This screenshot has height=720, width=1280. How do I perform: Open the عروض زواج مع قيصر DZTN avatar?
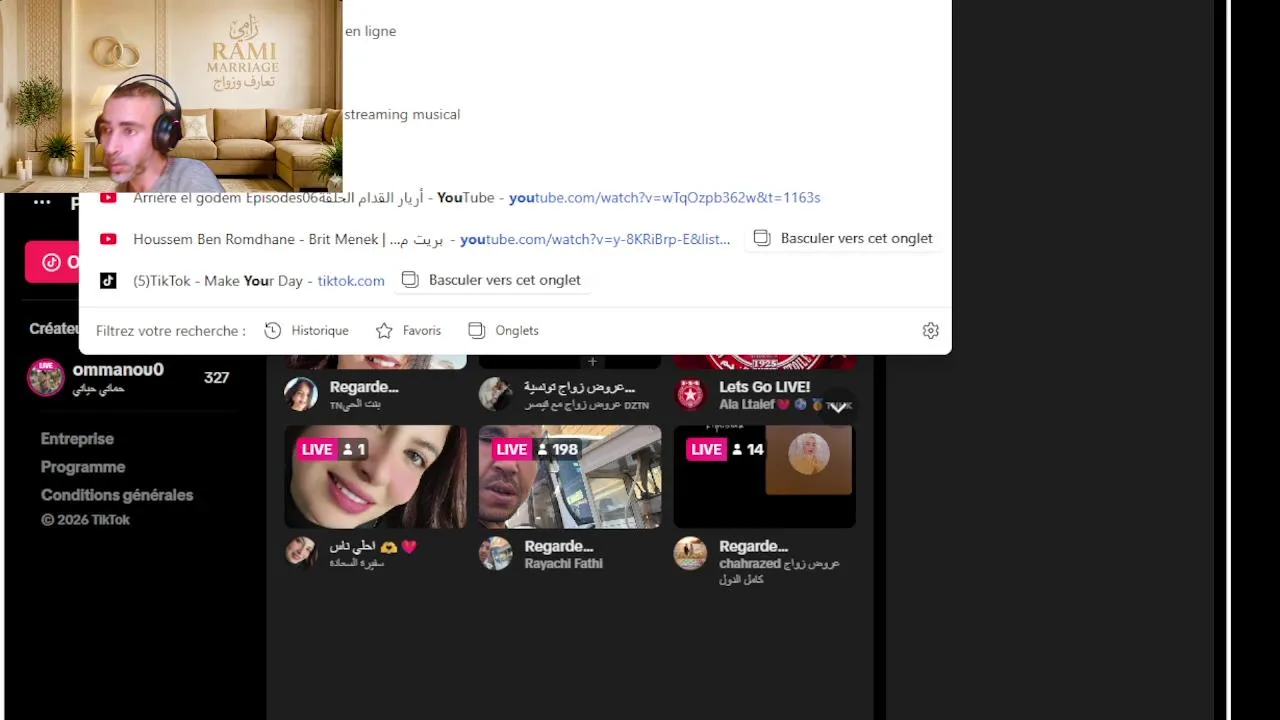[495, 394]
